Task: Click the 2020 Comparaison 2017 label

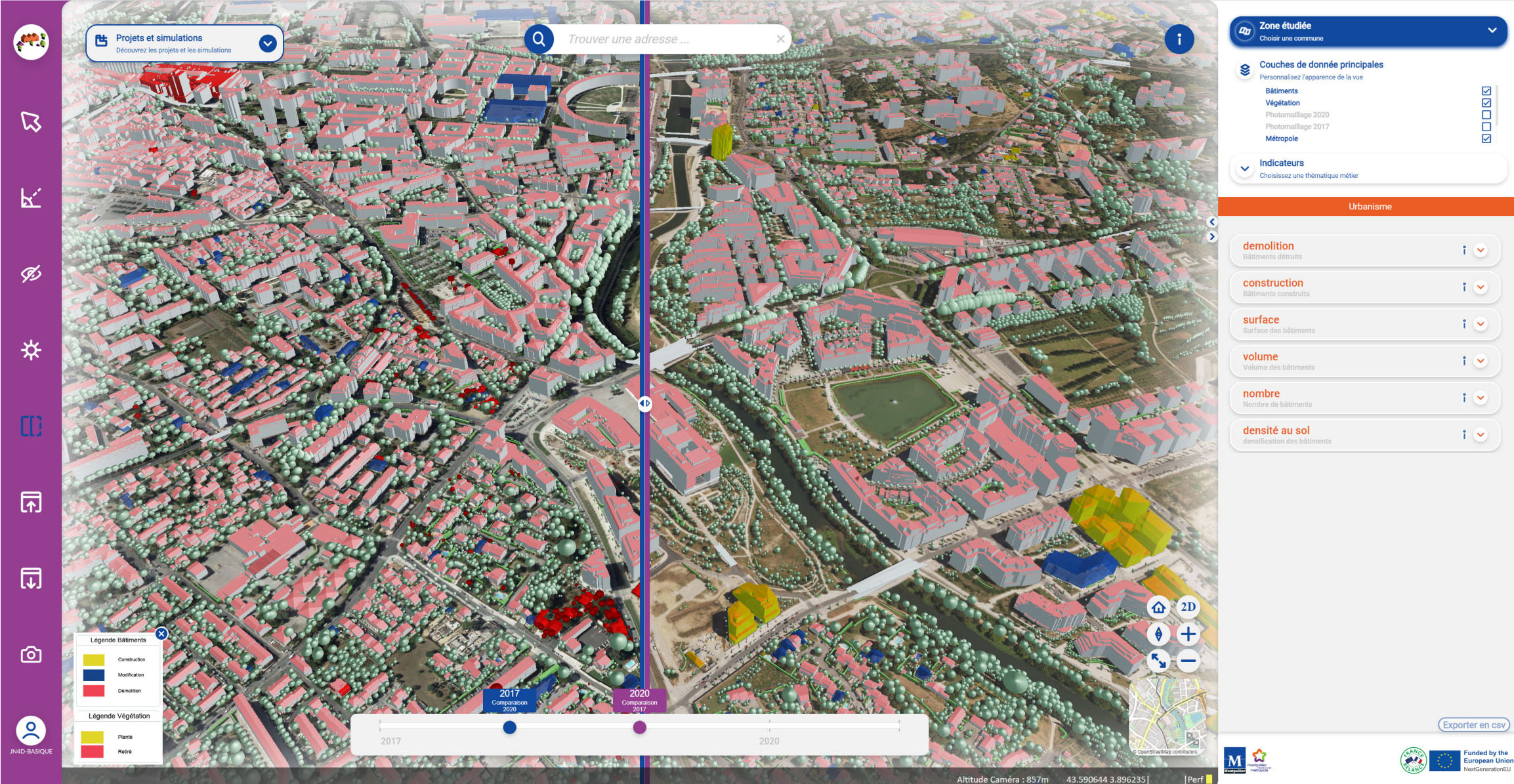Action: (x=639, y=700)
